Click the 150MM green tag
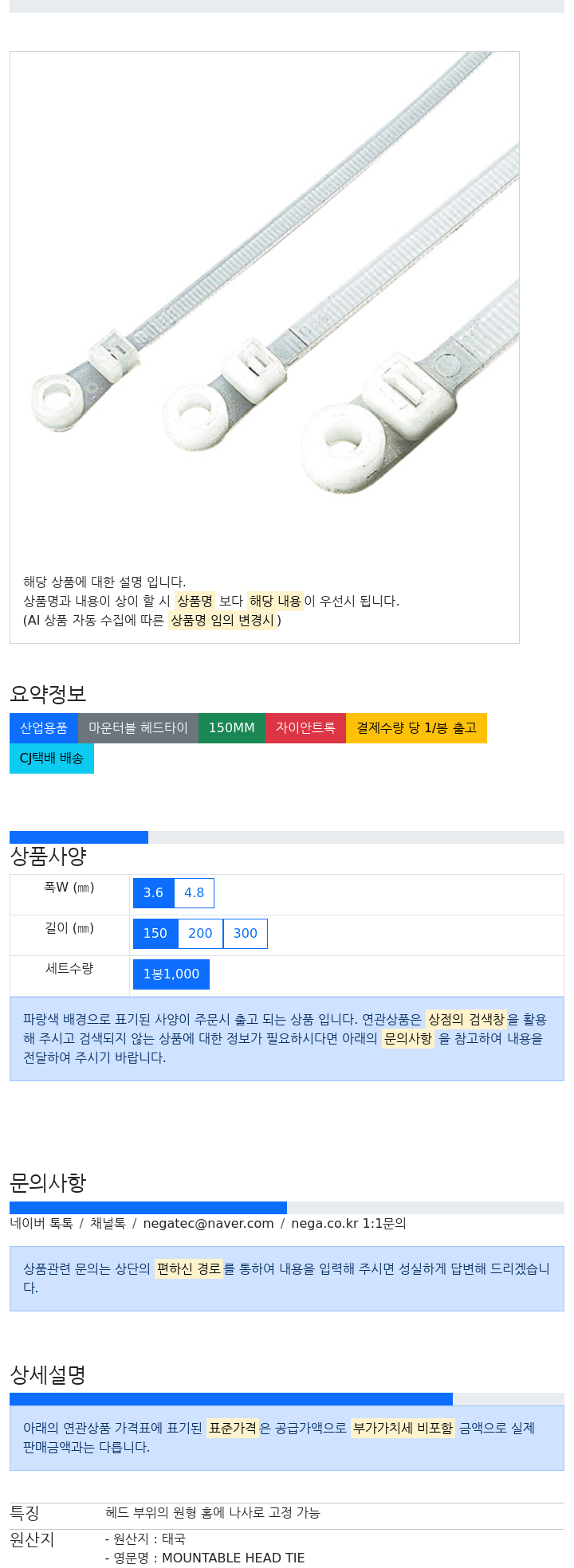 [232, 728]
